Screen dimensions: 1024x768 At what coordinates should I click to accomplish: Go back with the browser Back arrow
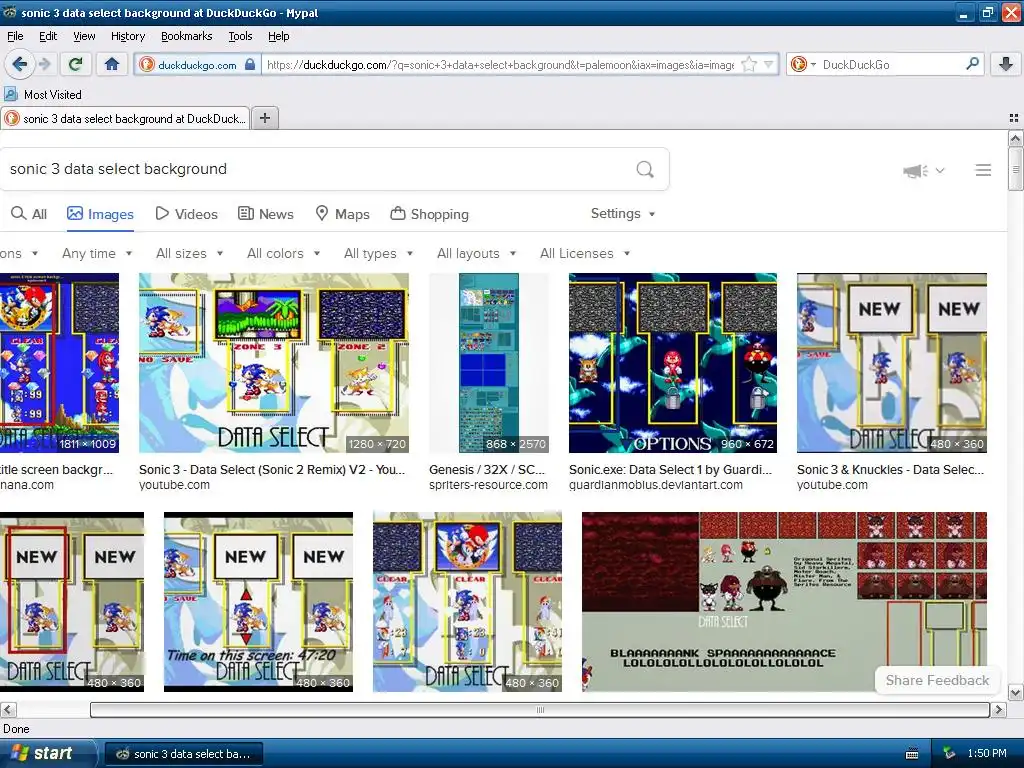[19, 64]
